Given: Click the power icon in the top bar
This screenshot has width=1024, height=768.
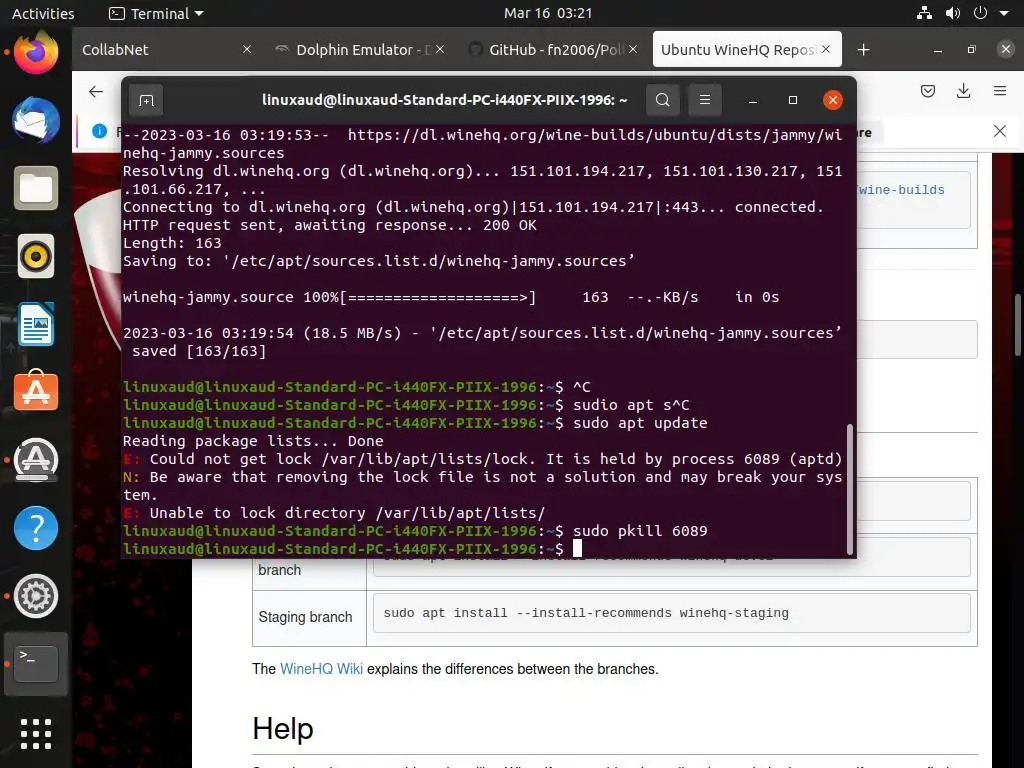Looking at the screenshot, I should coord(980,13).
